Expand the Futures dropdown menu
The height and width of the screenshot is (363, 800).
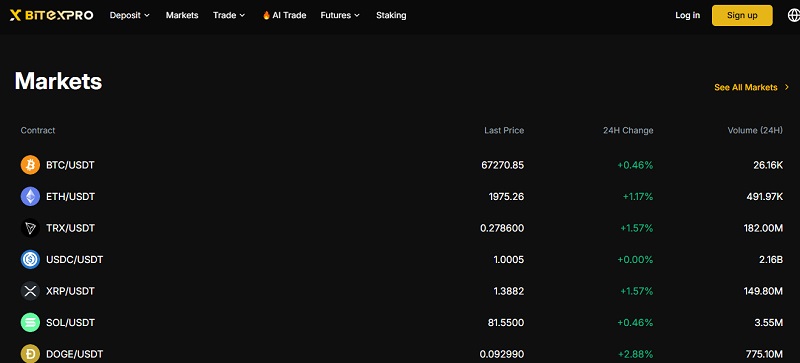[x=340, y=15]
